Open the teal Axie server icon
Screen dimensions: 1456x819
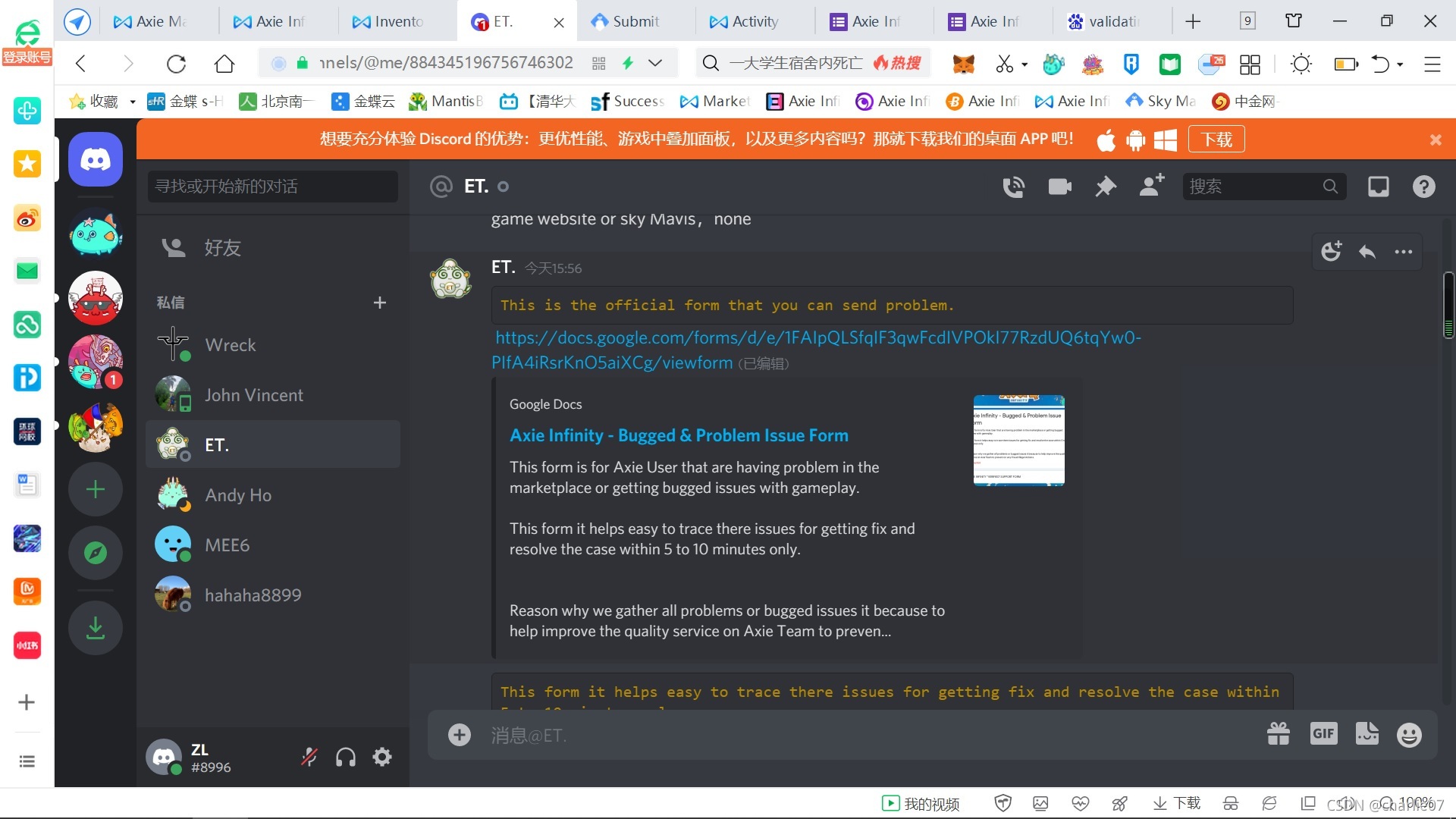tap(96, 235)
